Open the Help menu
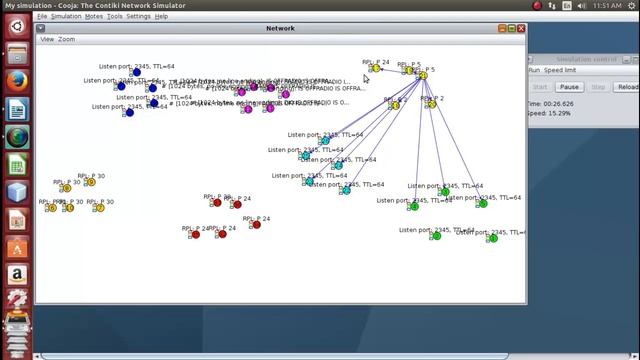This screenshot has width=640, height=360. pyautogui.click(x=161, y=16)
